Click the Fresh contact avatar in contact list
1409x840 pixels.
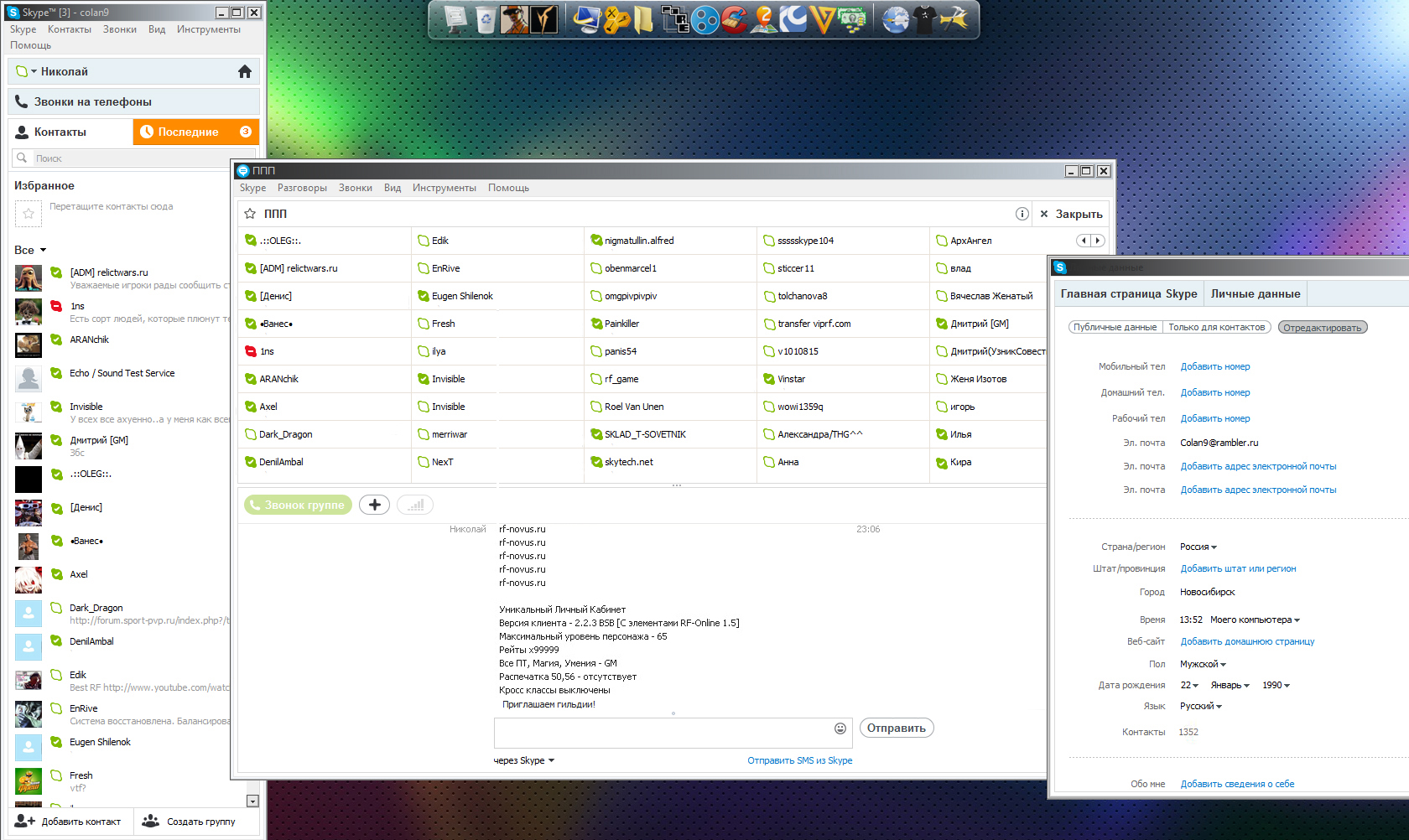tap(29, 781)
